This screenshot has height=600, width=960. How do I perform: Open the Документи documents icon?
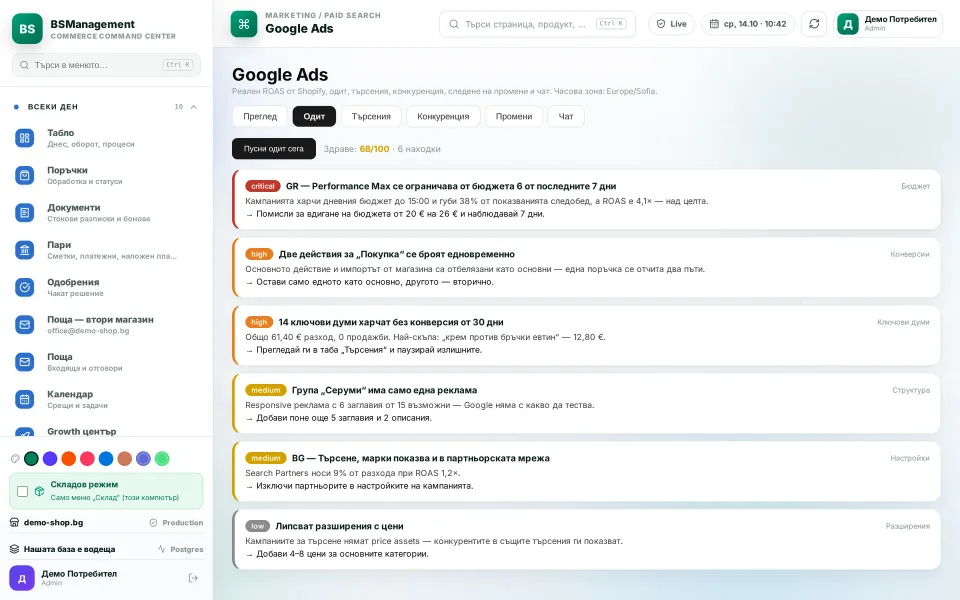click(x=24, y=213)
